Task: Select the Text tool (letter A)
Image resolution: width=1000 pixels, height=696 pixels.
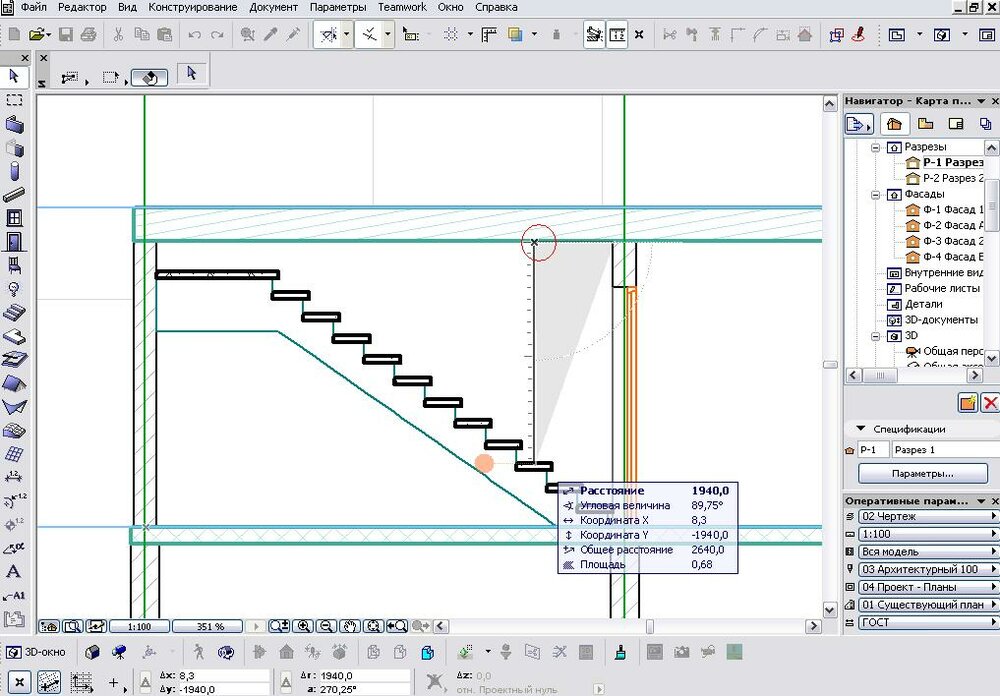Action: pos(14,572)
